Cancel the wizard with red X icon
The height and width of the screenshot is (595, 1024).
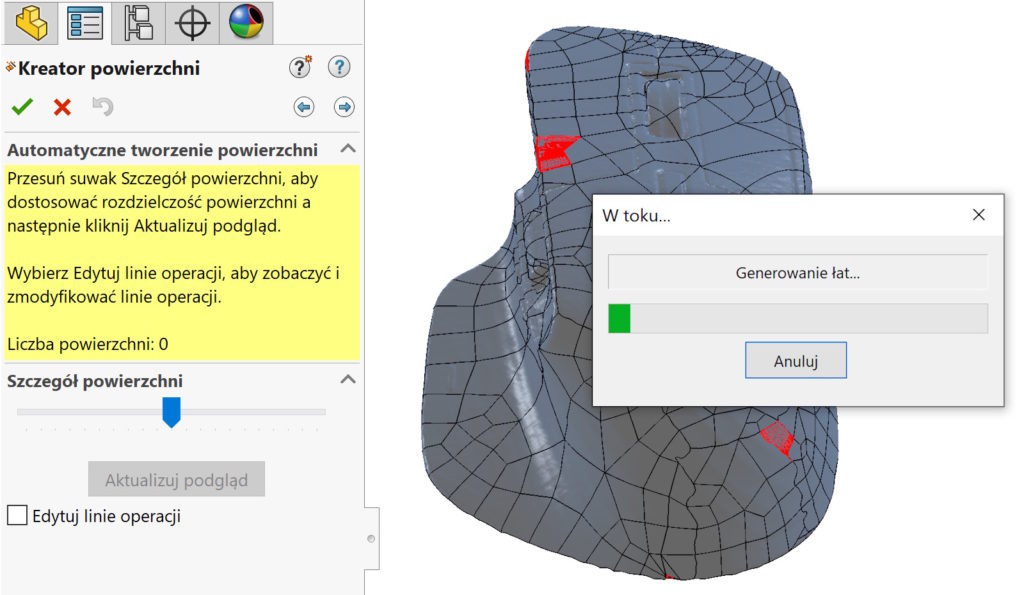tap(62, 107)
